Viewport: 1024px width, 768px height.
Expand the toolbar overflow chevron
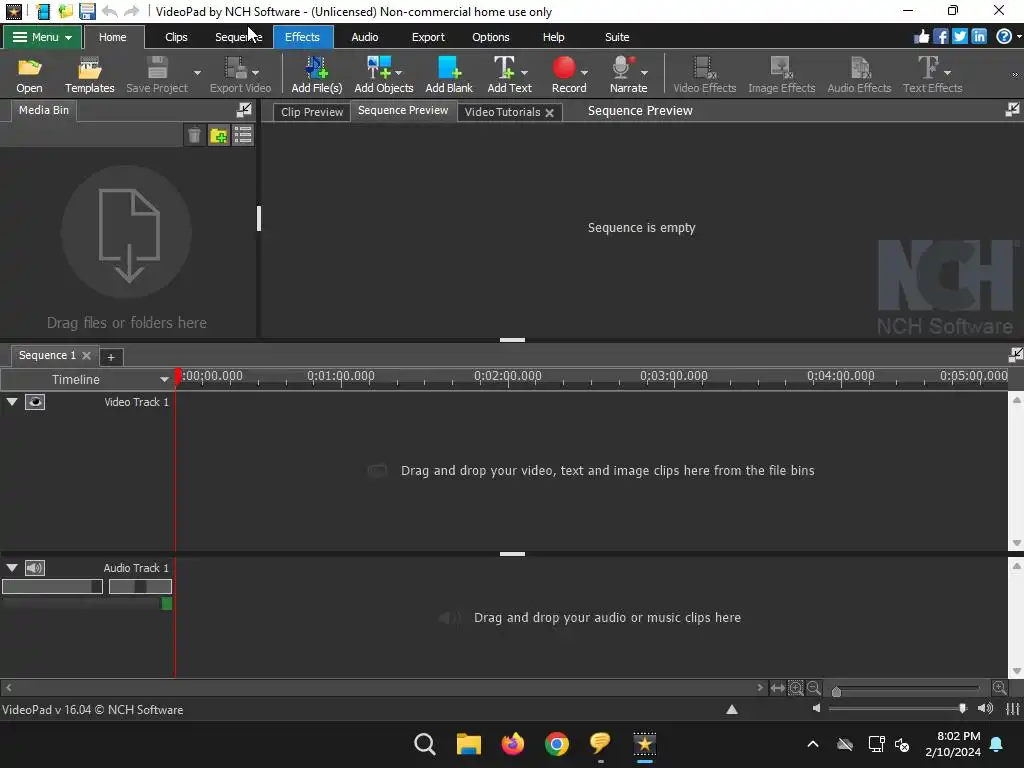pos(1015,74)
